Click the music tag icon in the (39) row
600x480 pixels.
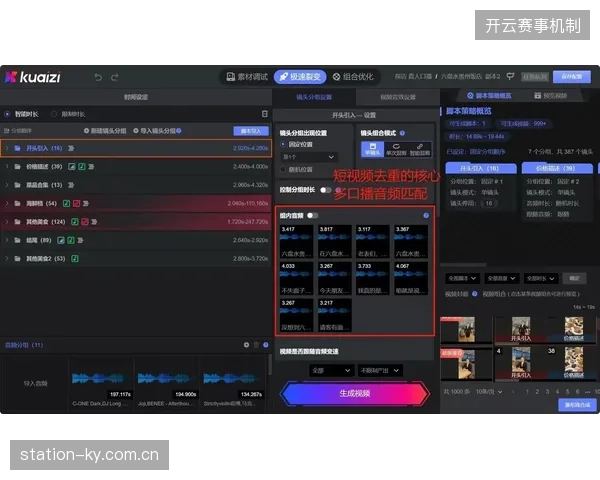(x=82, y=167)
